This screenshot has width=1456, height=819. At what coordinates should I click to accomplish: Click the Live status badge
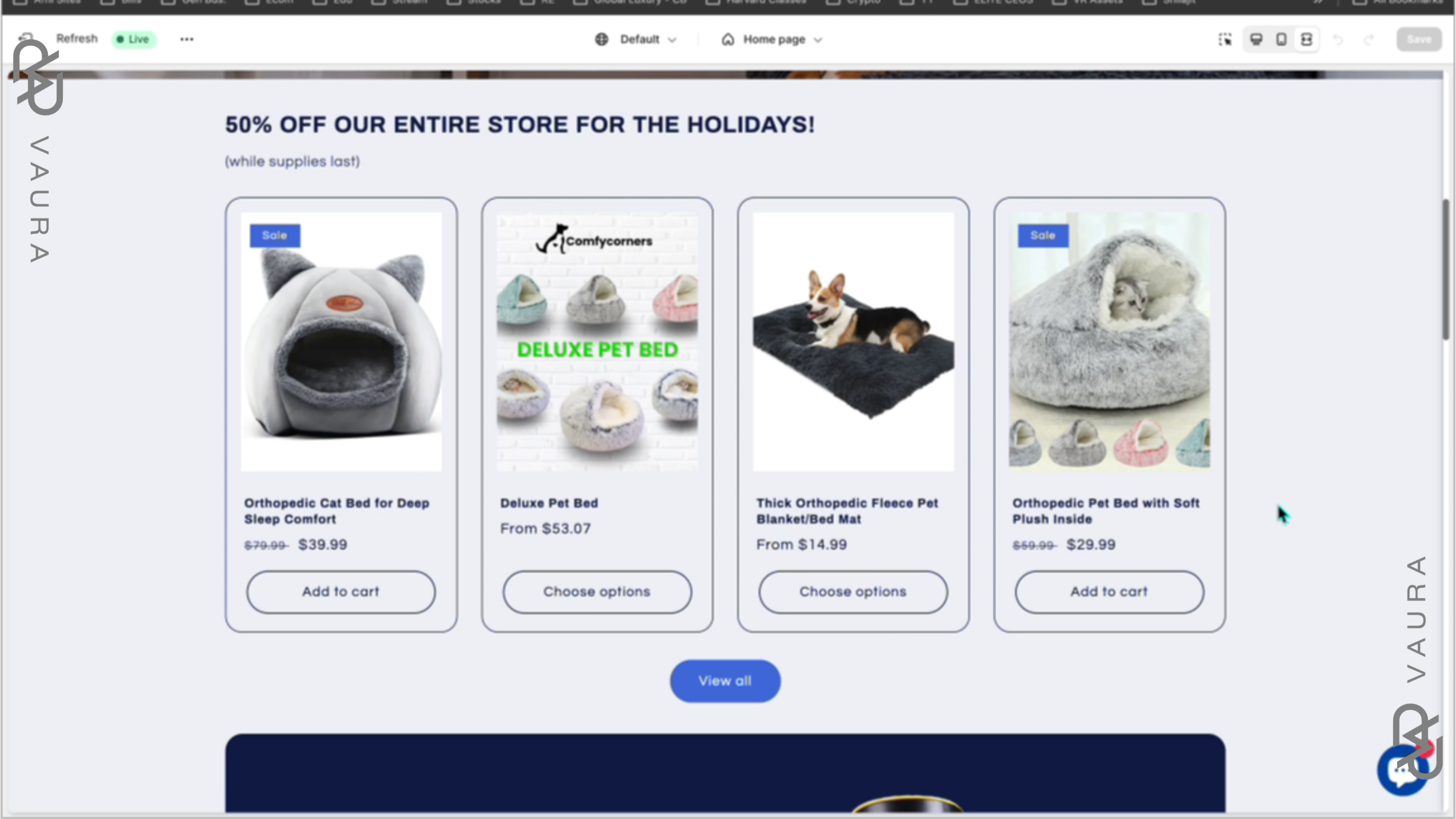[133, 39]
